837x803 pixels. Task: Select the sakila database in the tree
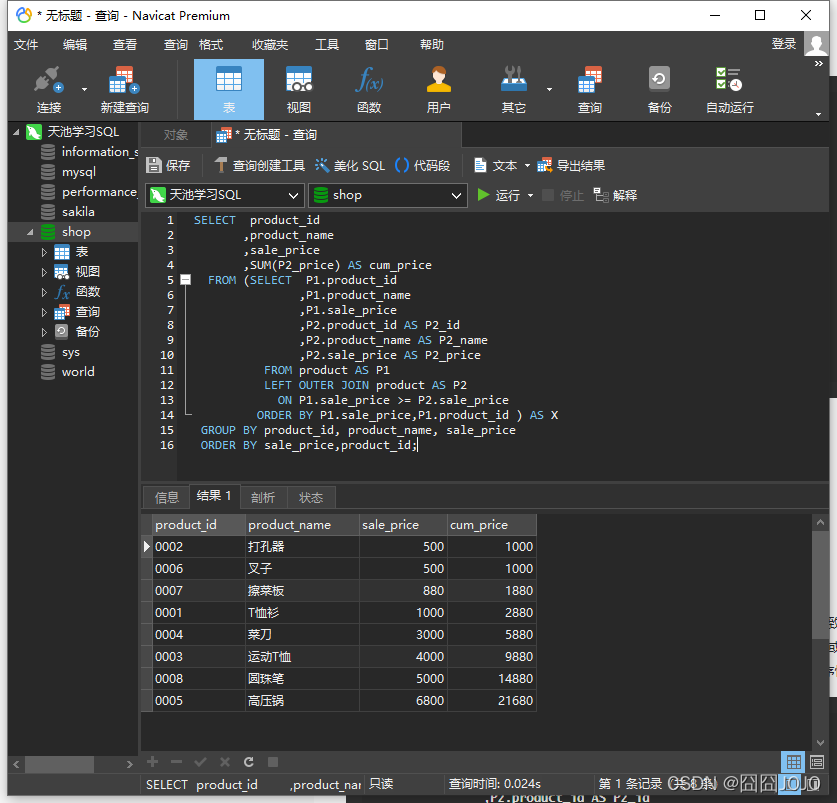[x=78, y=212]
